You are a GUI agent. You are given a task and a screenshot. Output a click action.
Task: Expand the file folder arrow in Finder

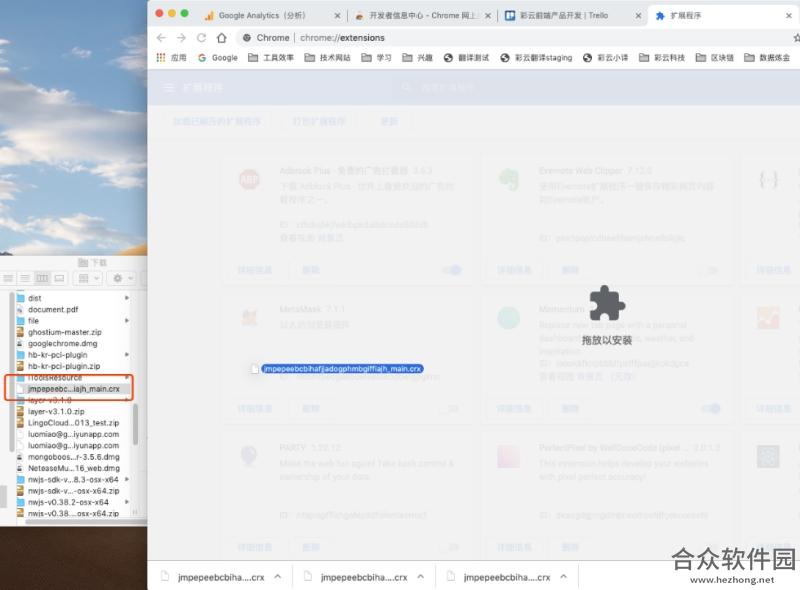pos(127,321)
